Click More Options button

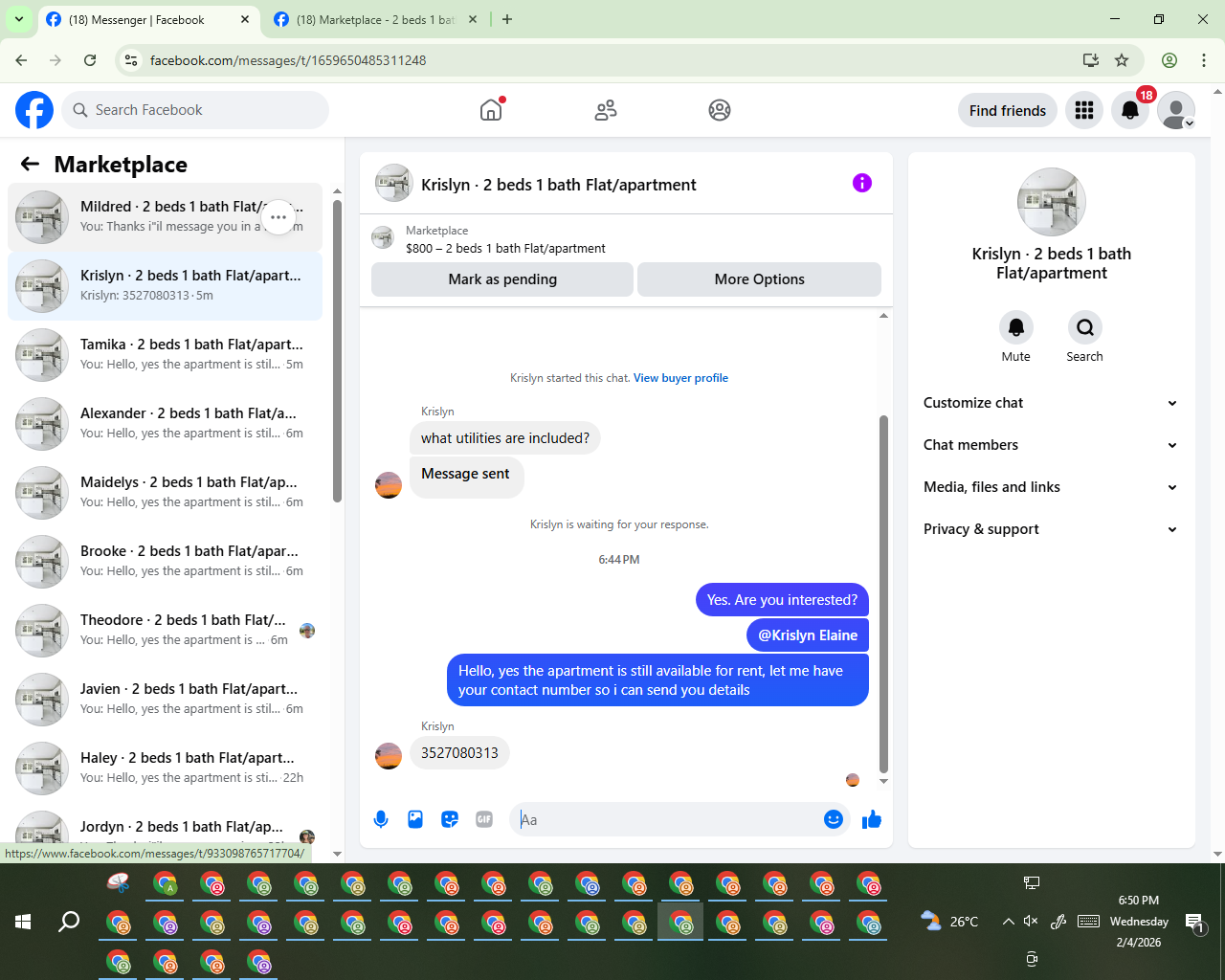(x=760, y=279)
